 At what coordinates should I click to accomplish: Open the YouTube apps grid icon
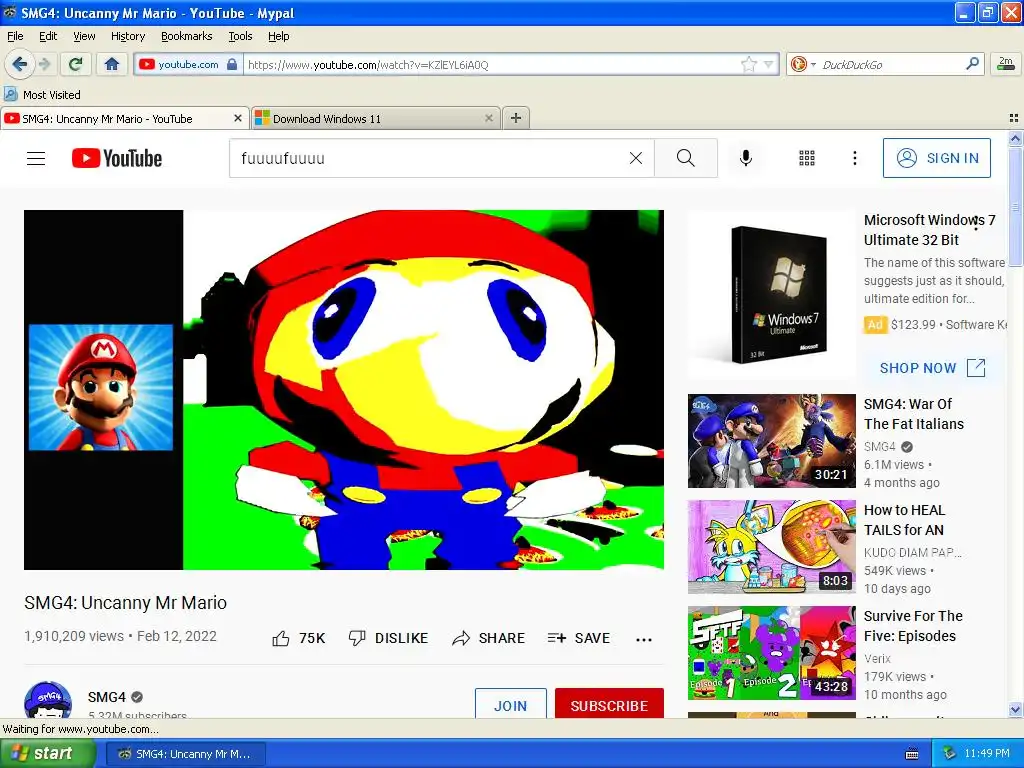(807, 158)
